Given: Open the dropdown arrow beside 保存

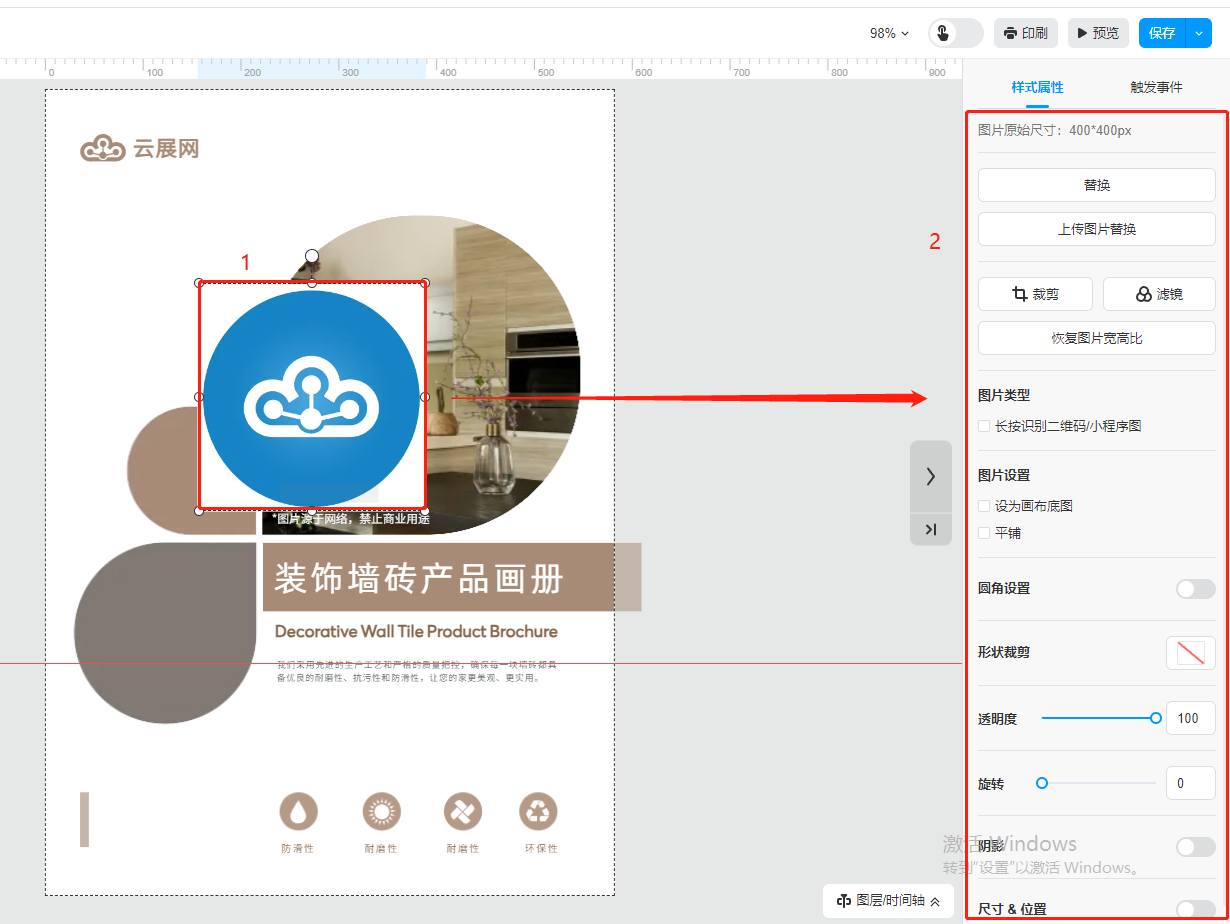Looking at the screenshot, I should pos(1199,33).
